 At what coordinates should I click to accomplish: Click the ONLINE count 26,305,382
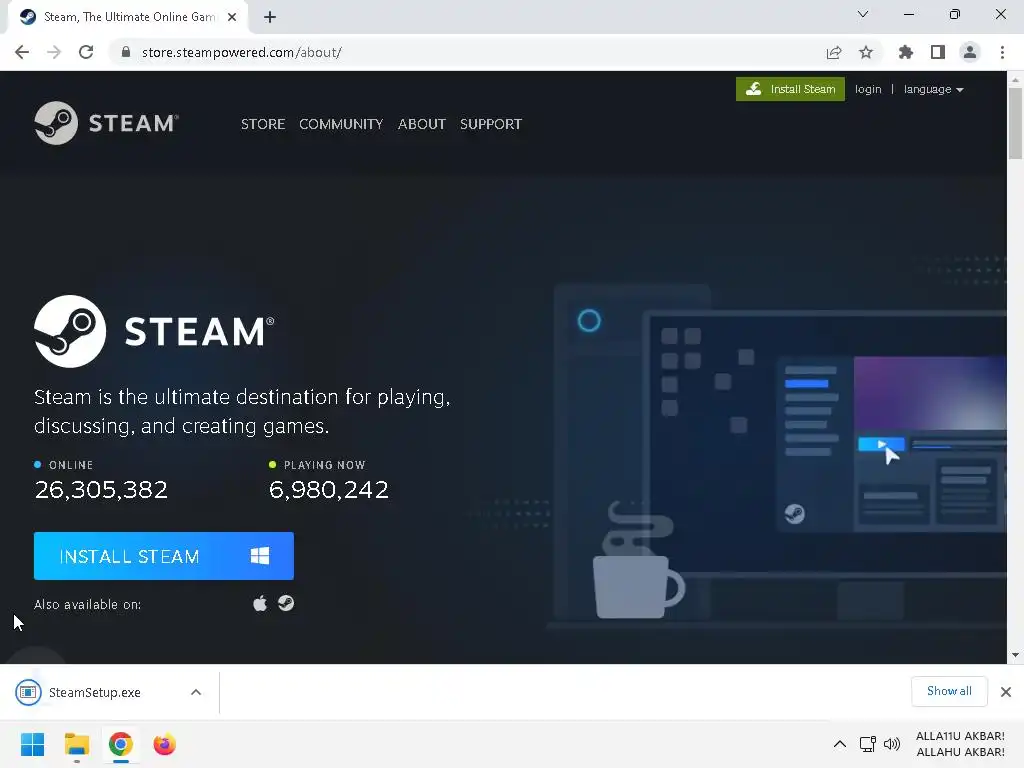pos(101,490)
